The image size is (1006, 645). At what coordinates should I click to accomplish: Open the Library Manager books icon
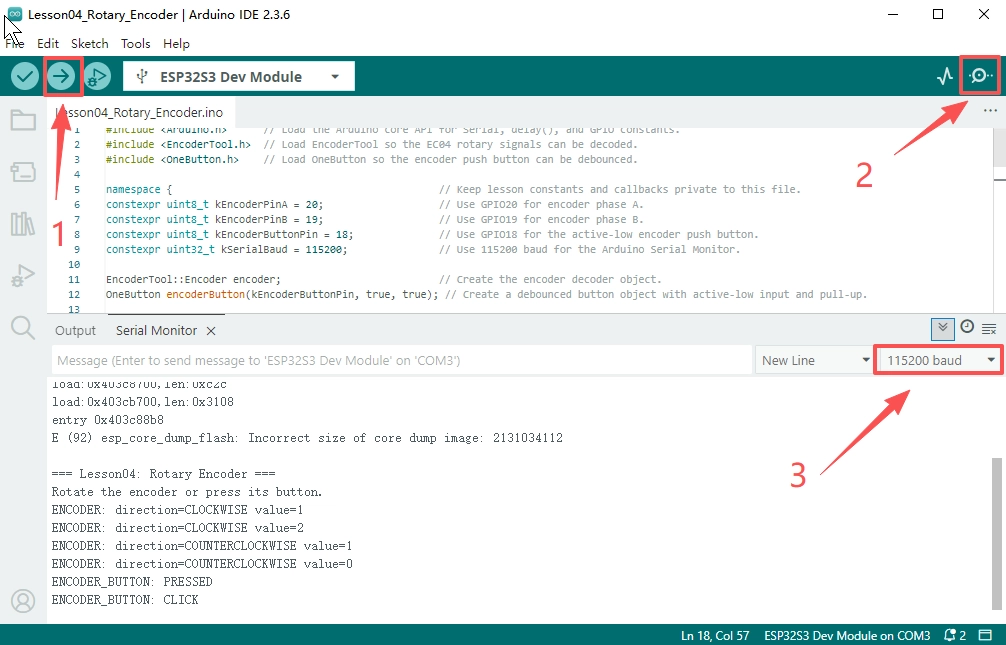click(23, 223)
